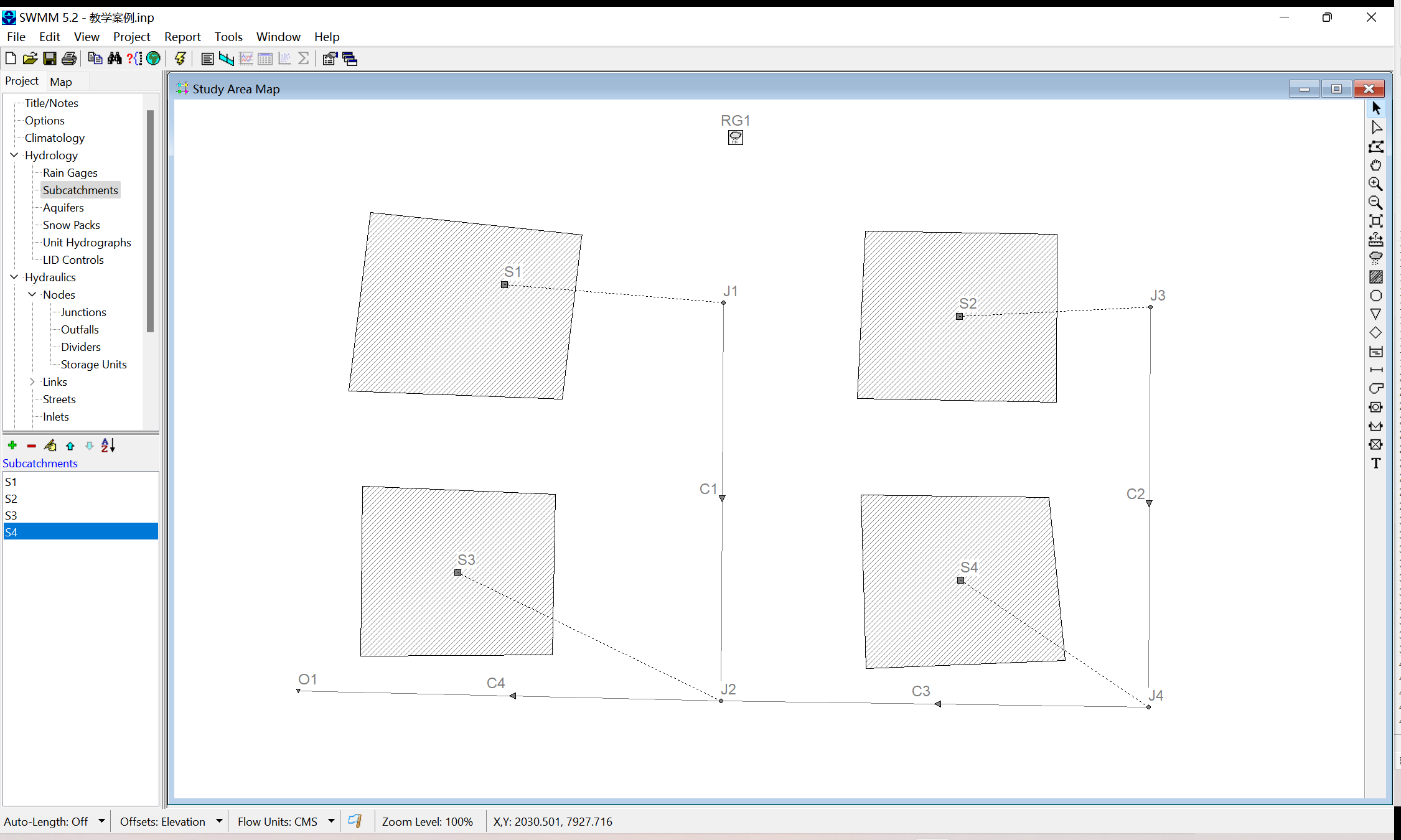Switch to the Map tab
The height and width of the screenshot is (840, 1401).
[x=61, y=82]
